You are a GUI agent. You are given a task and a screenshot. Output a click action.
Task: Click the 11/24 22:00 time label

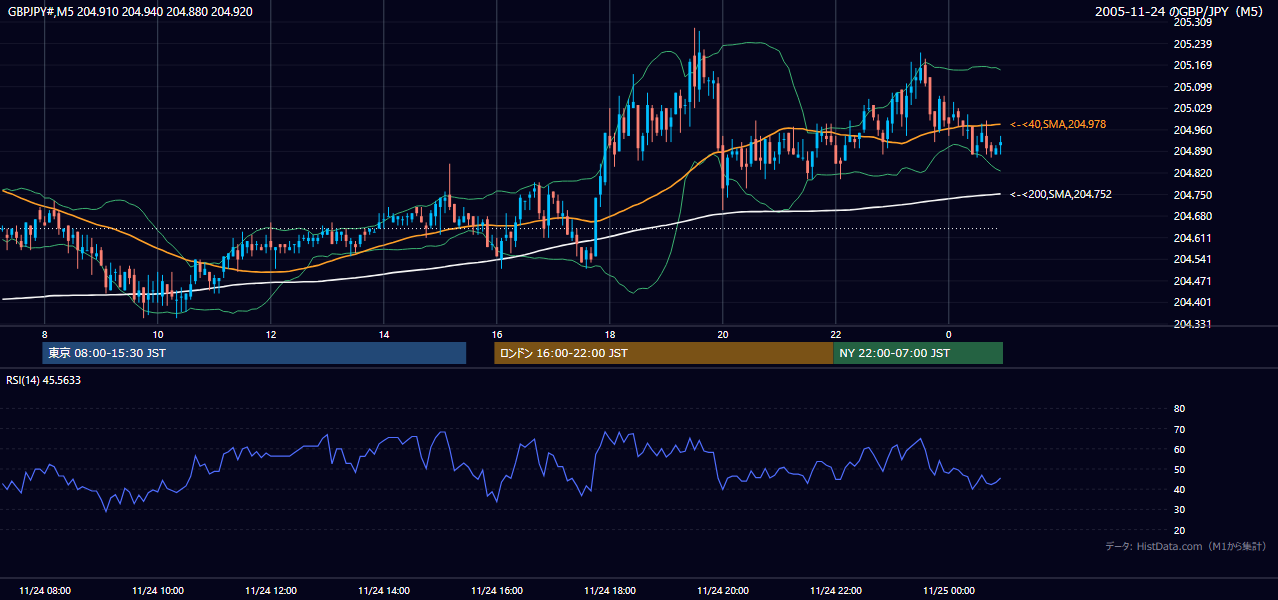pyautogui.click(x=836, y=590)
